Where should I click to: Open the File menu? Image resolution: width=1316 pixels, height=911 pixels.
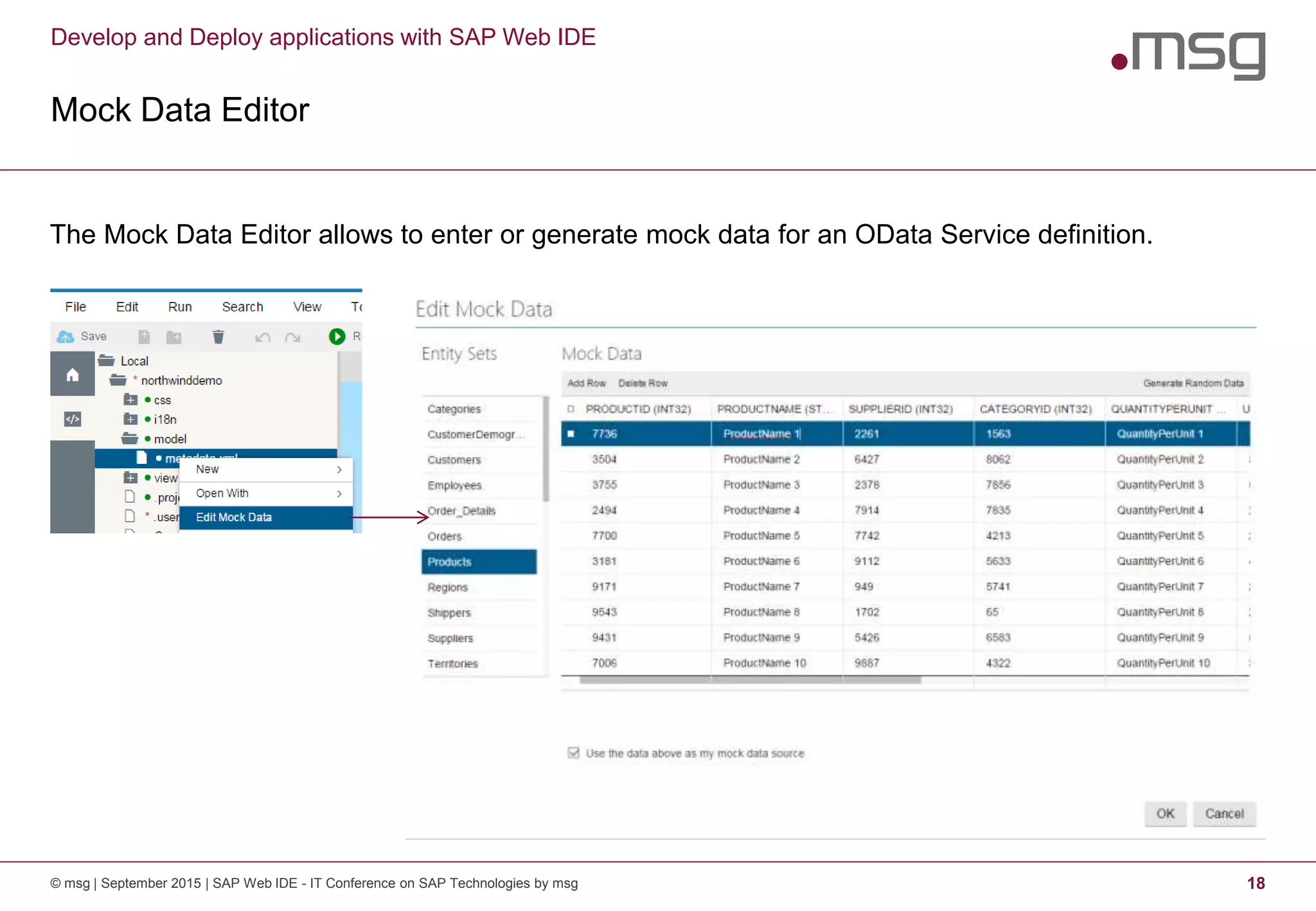click(x=75, y=307)
